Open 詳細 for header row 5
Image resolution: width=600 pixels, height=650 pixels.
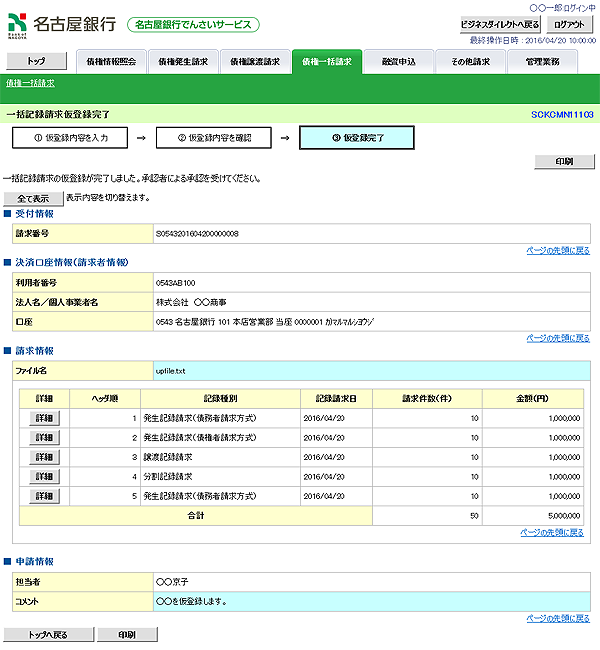point(44,496)
